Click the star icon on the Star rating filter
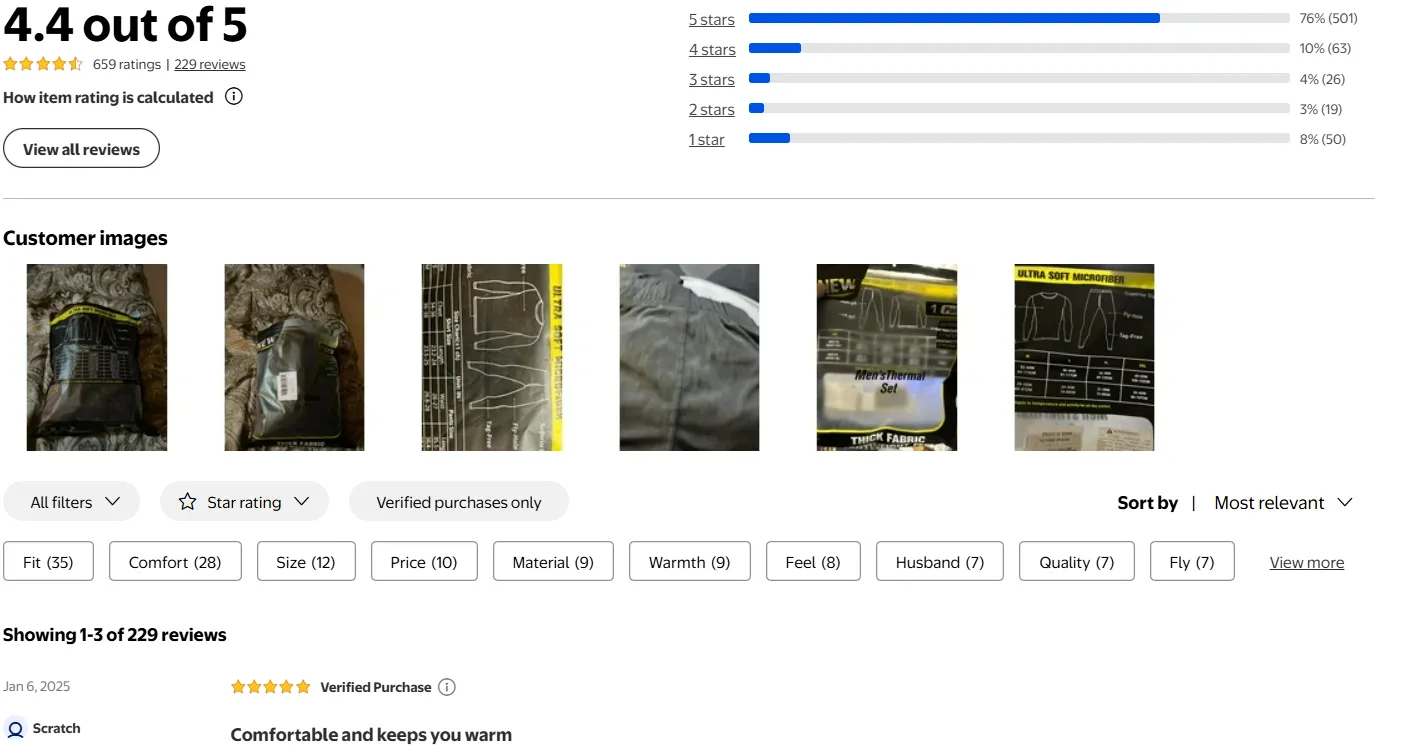Screen dimensions: 1401x745 point(187,501)
